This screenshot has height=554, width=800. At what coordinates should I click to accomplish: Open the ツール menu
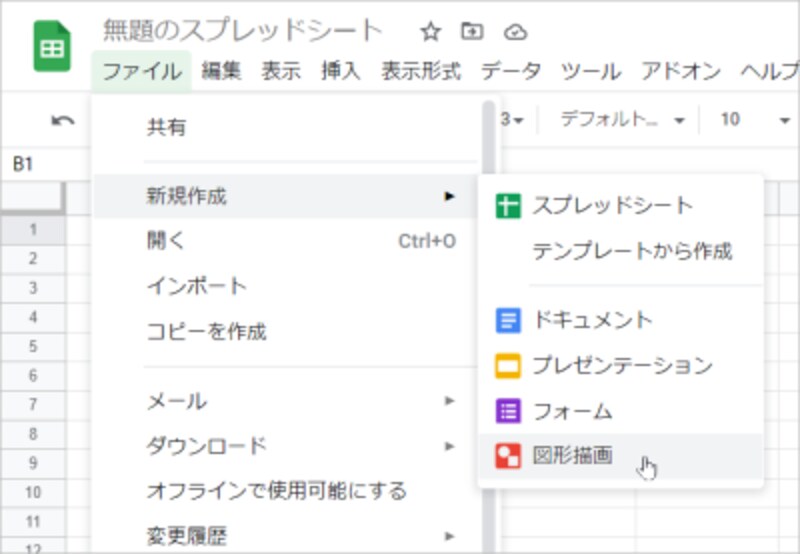pyautogui.click(x=591, y=71)
